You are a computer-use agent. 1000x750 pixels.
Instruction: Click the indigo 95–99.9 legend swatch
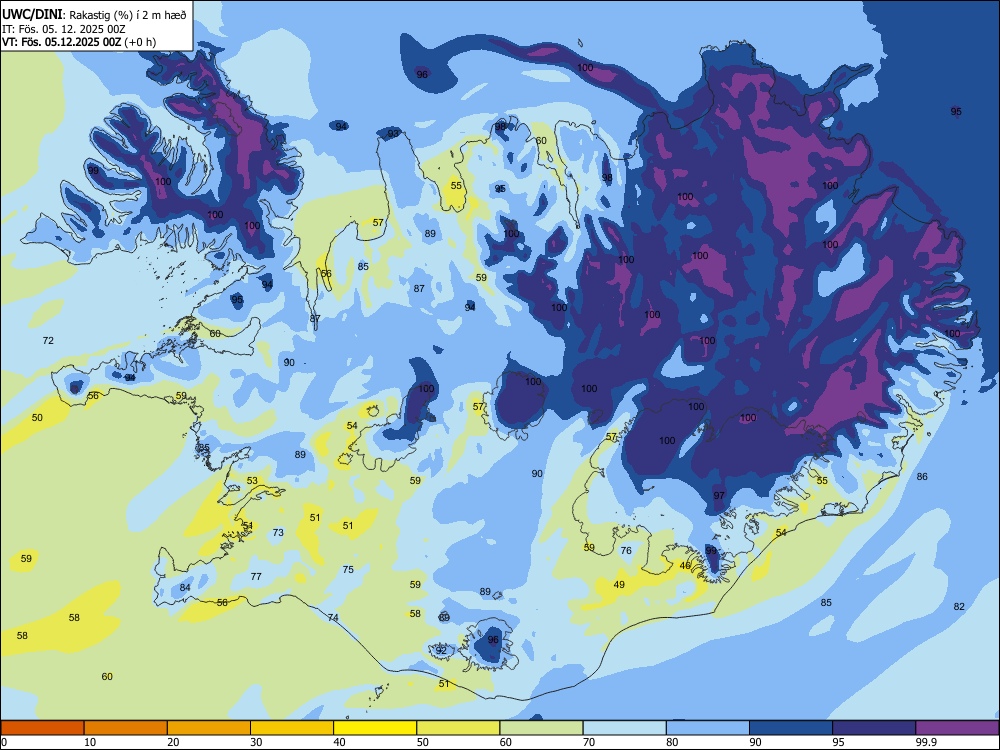874,728
